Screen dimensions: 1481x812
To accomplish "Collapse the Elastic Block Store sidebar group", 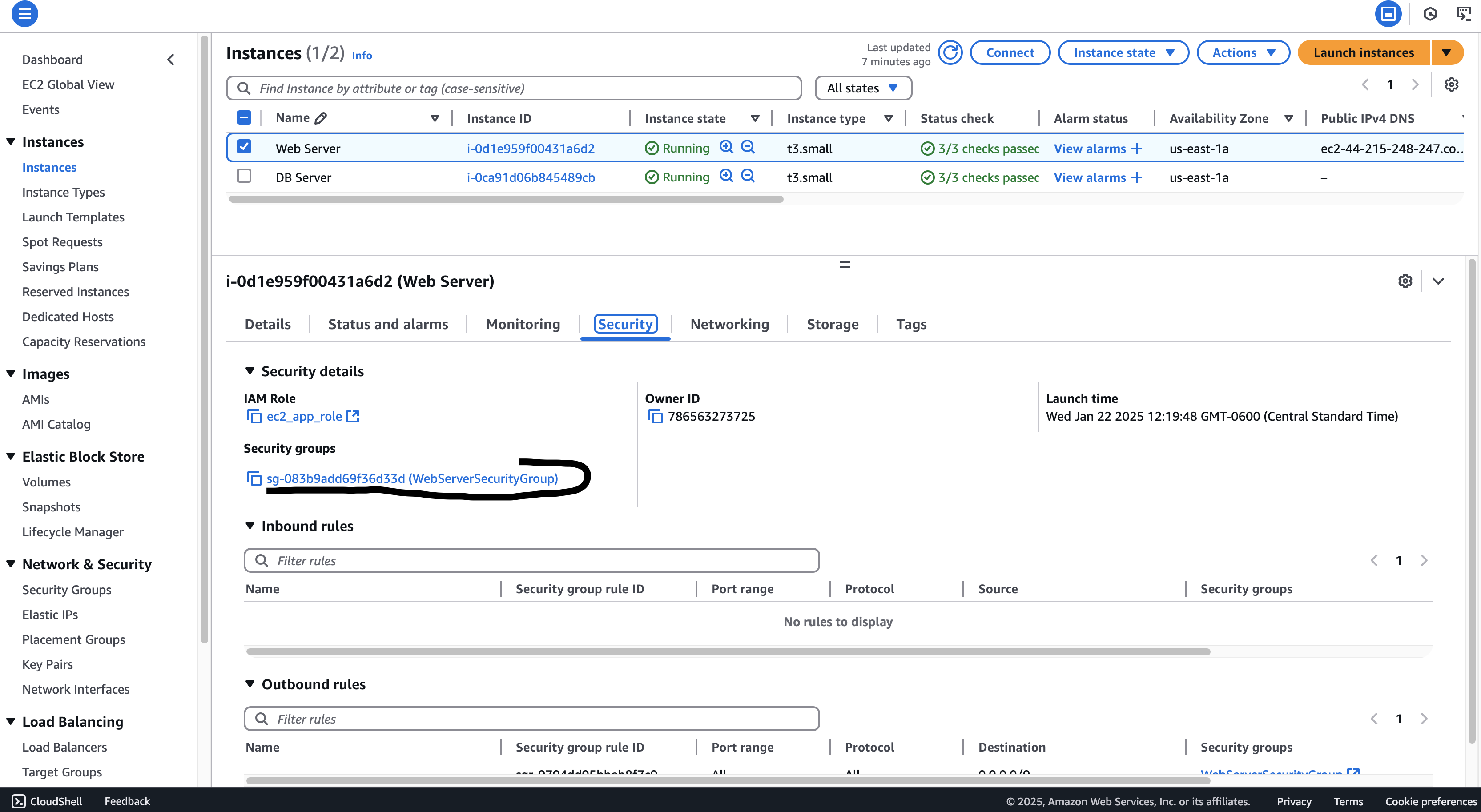I will (x=11, y=456).
